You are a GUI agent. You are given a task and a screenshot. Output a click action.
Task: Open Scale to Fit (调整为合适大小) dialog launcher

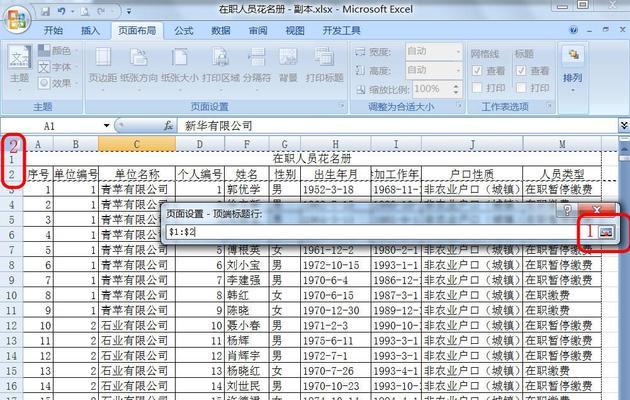point(459,106)
